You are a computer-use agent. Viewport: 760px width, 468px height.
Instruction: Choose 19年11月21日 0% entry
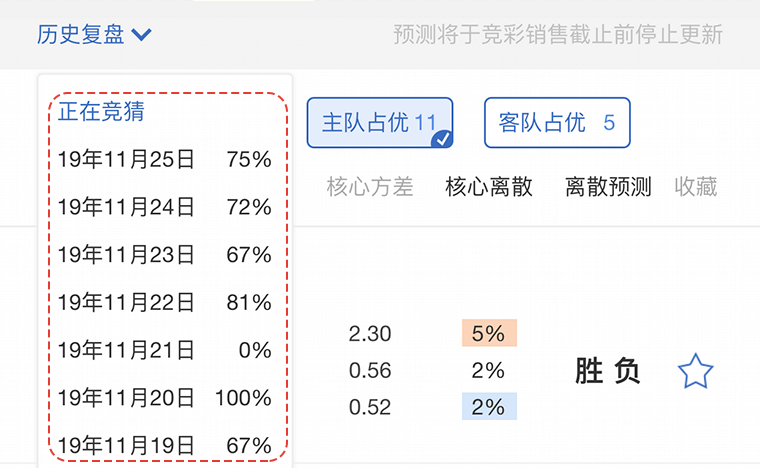(x=165, y=350)
